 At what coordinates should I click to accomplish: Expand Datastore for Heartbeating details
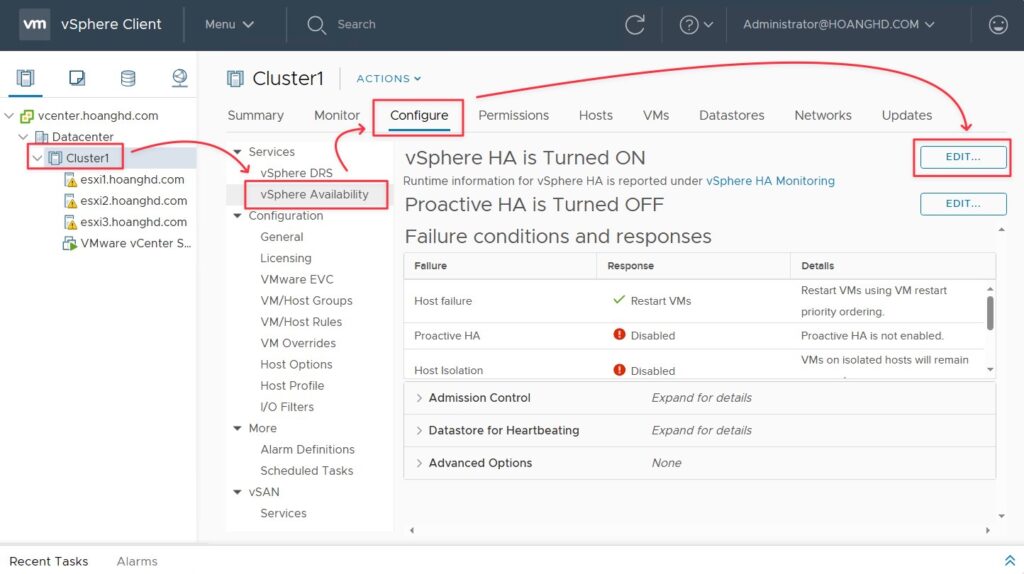tap(419, 430)
